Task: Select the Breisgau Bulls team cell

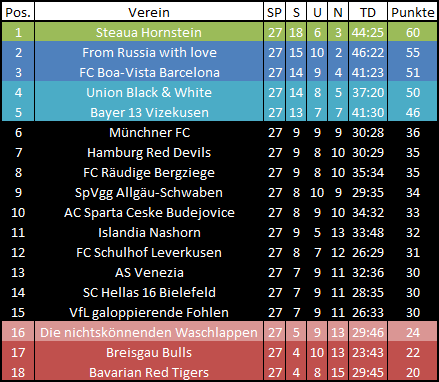Action: (149, 352)
